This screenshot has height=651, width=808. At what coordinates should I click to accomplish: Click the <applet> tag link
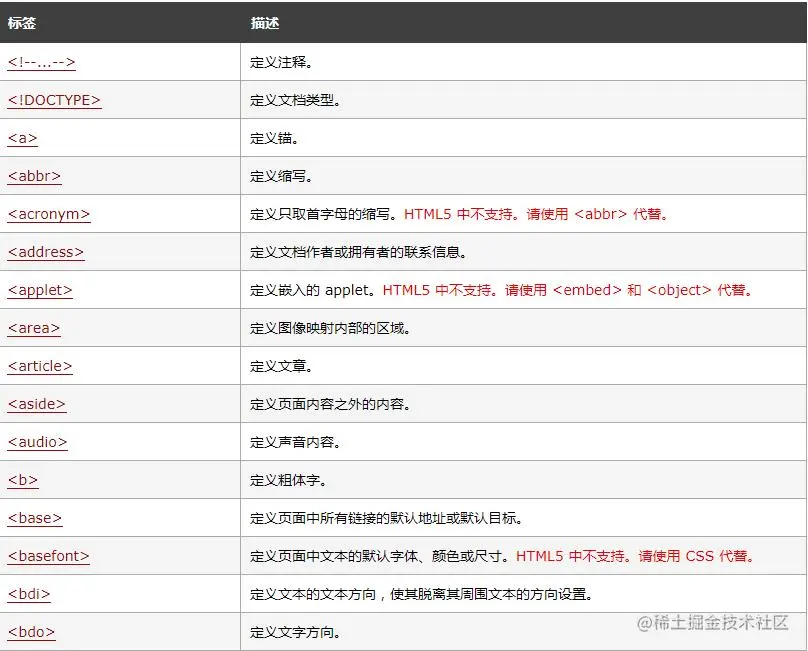[x=39, y=290]
